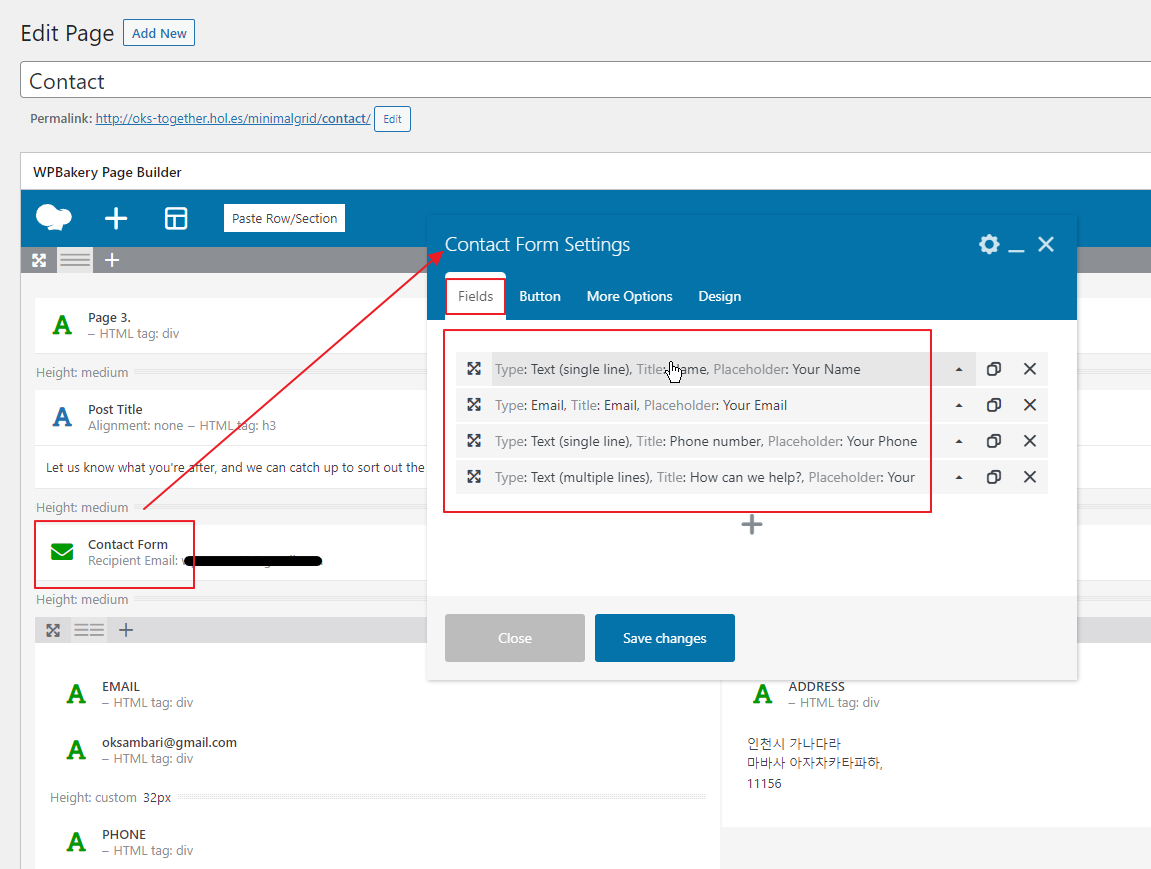This screenshot has width=1151, height=869.
Task: Switch to the Button tab
Action: (x=540, y=296)
